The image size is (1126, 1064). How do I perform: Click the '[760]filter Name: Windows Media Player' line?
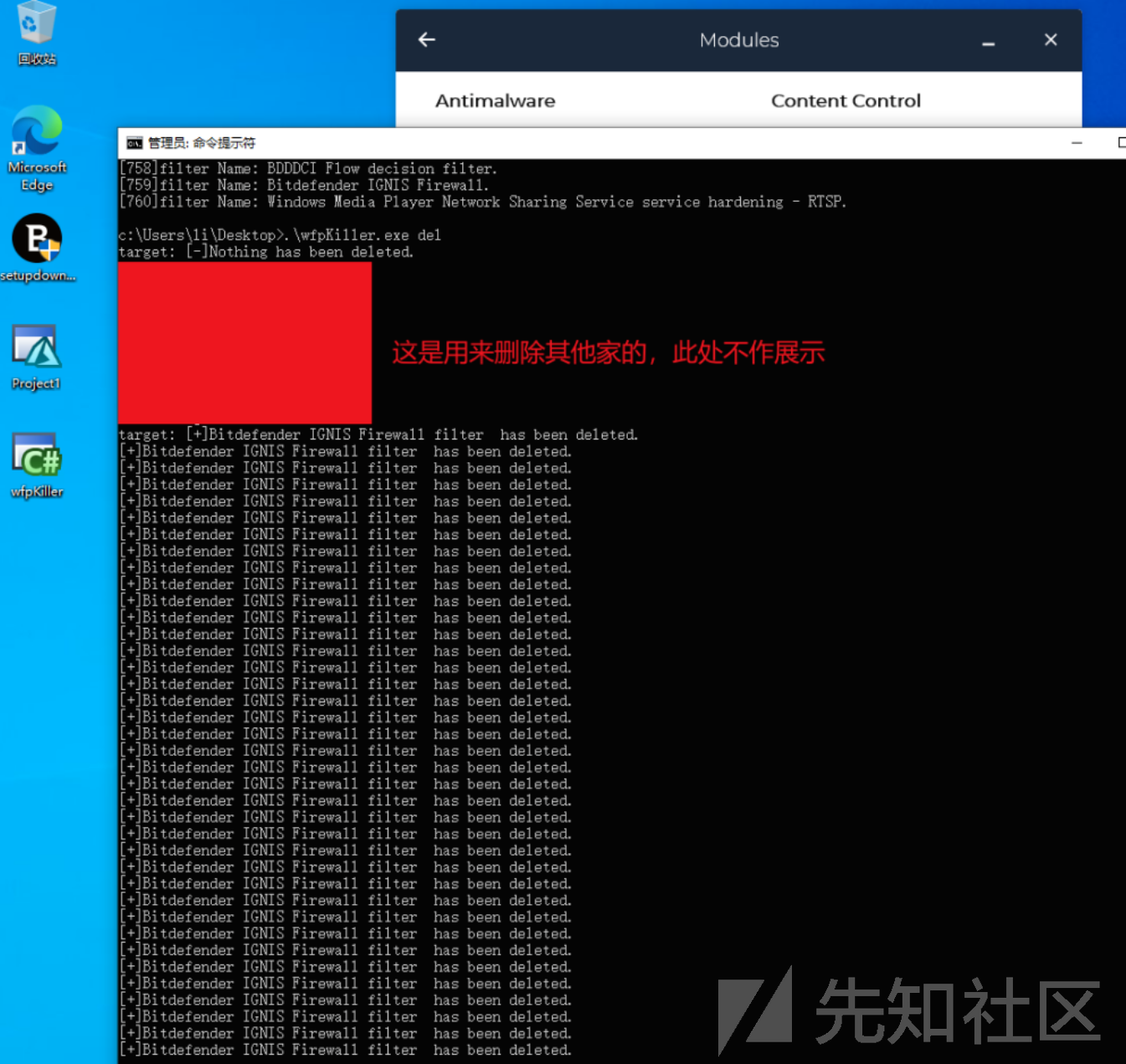pyautogui.click(x=483, y=202)
